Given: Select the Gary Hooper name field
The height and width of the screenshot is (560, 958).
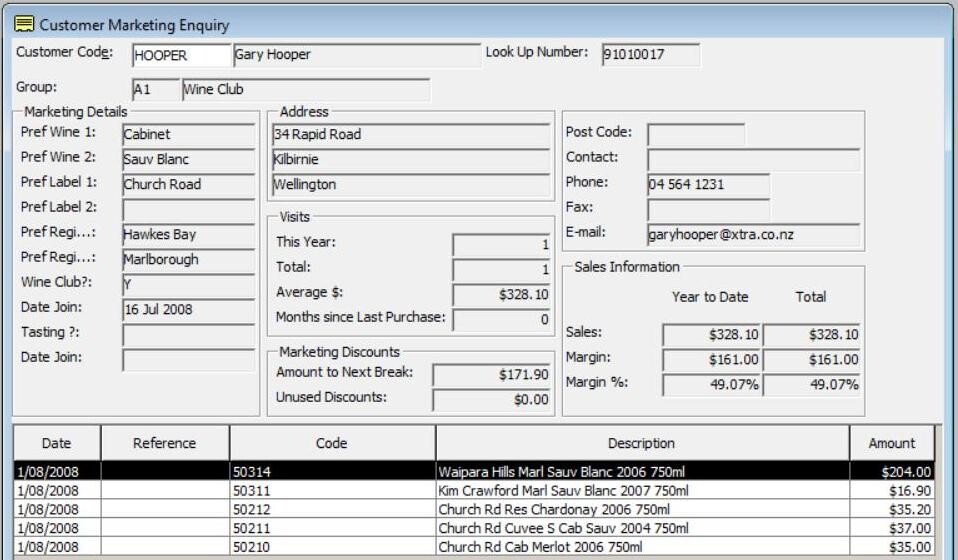Looking at the screenshot, I should [x=357, y=55].
